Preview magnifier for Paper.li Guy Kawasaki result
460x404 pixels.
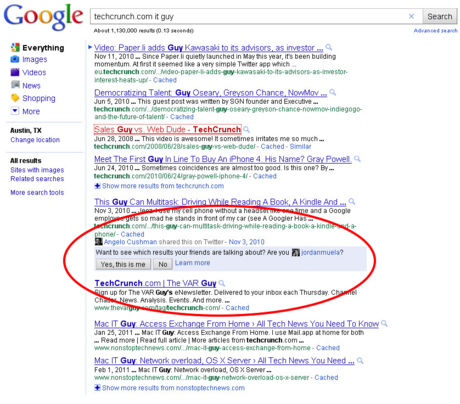pyautogui.click(x=329, y=47)
